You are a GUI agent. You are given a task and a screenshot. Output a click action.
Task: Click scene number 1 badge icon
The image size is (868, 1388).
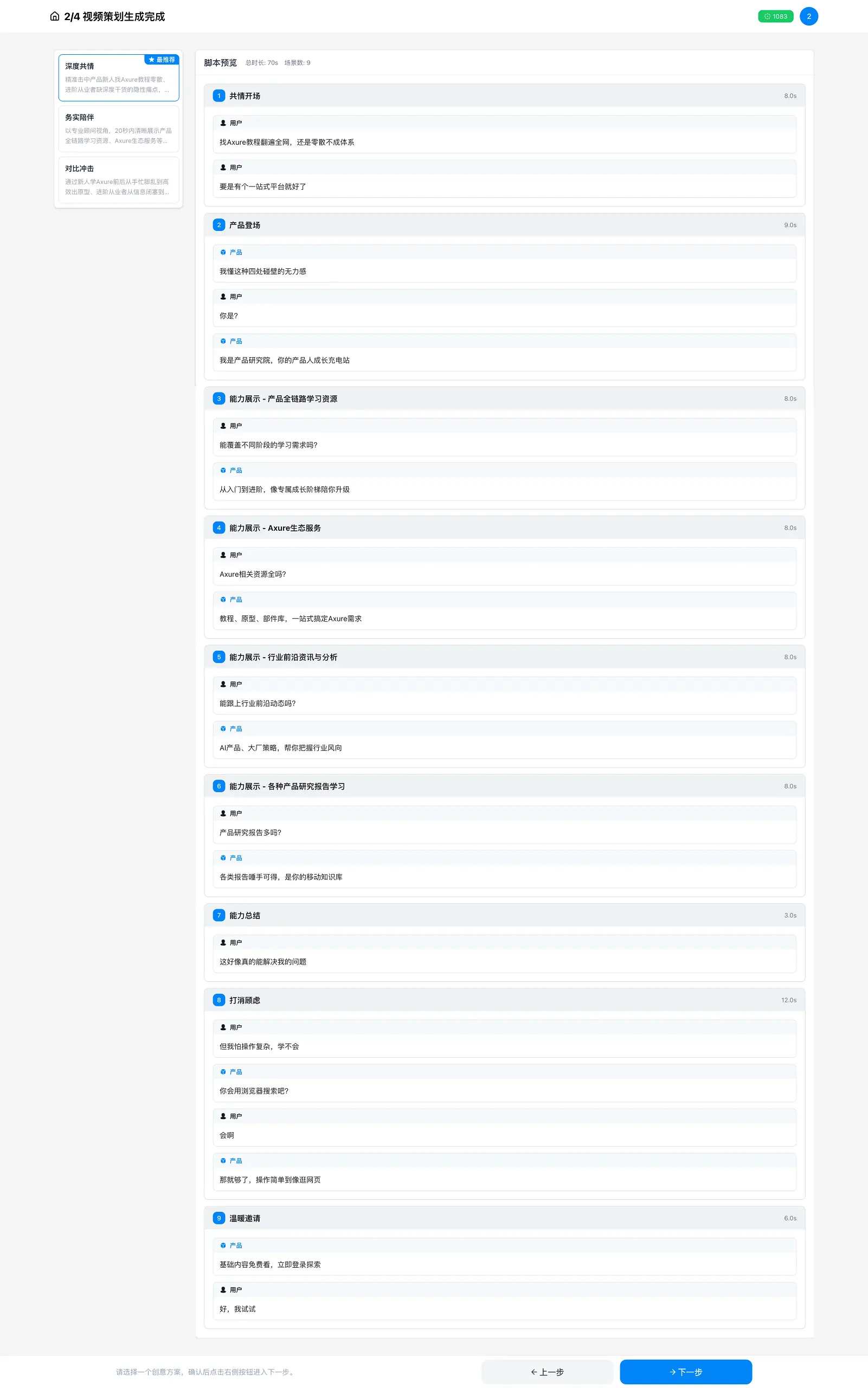click(x=218, y=96)
